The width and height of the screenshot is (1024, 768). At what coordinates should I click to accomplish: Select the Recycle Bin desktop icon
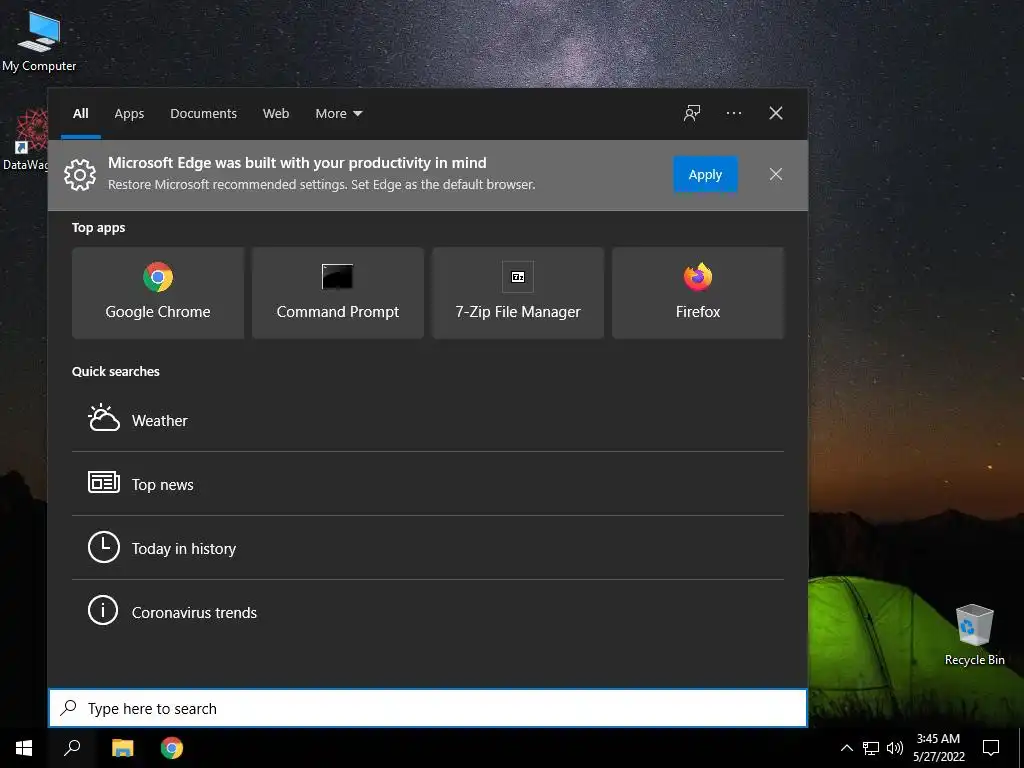pos(974,634)
